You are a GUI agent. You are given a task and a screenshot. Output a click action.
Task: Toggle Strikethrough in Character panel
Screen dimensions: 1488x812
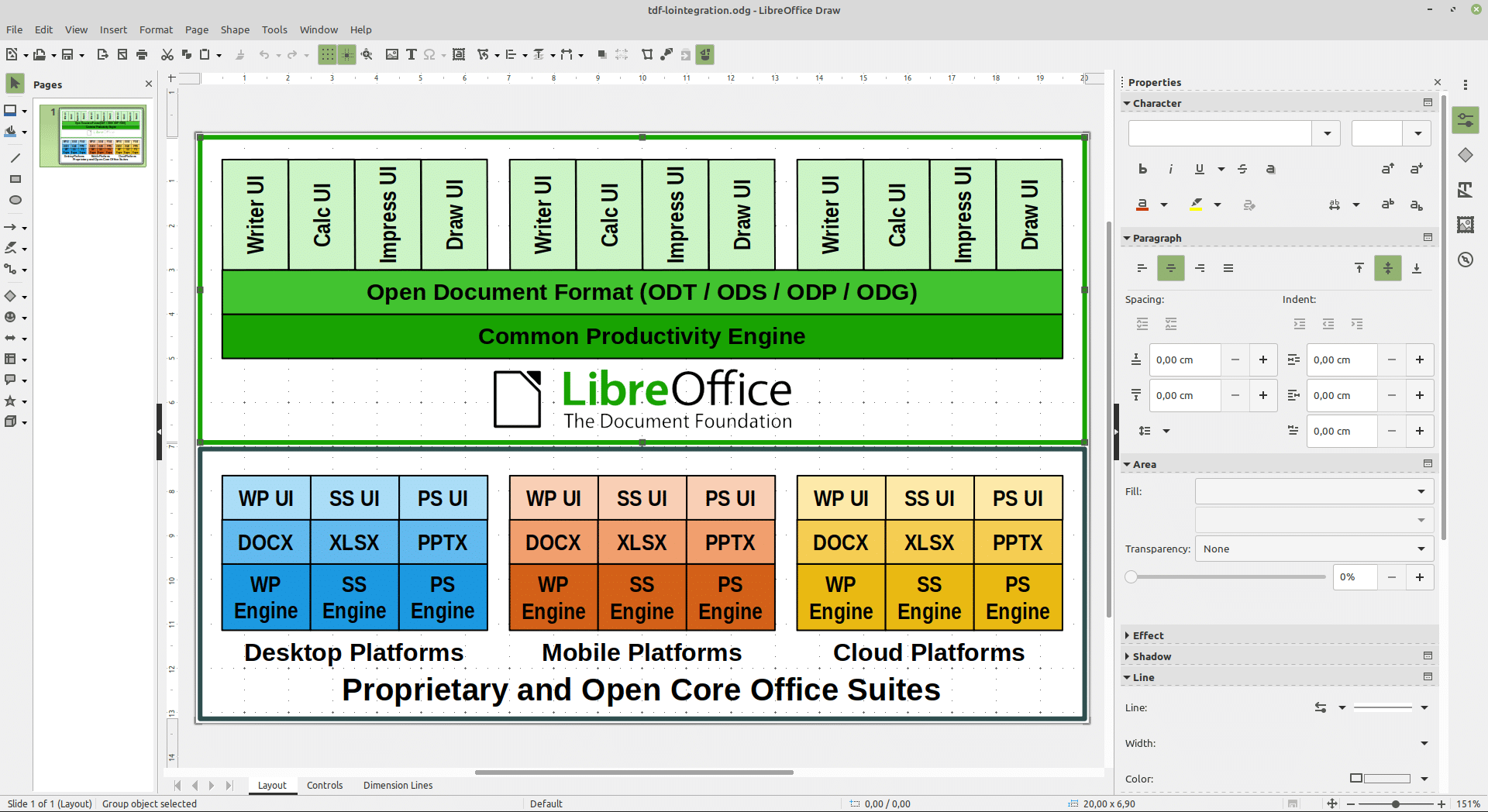point(1242,169)
